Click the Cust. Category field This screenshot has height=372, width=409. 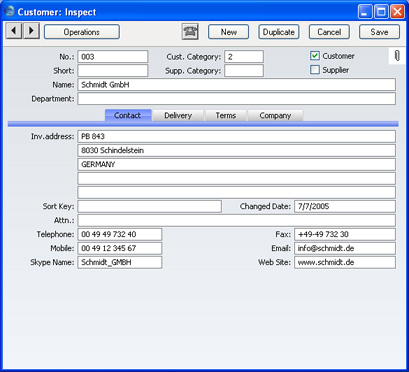click(x=244, y=57)
